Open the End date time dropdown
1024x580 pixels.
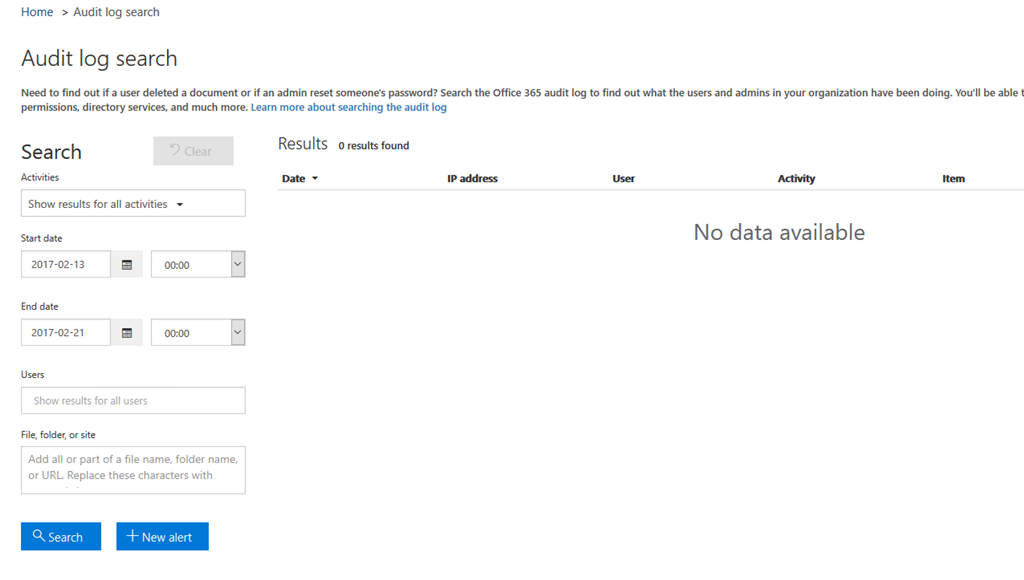[238, 332]
